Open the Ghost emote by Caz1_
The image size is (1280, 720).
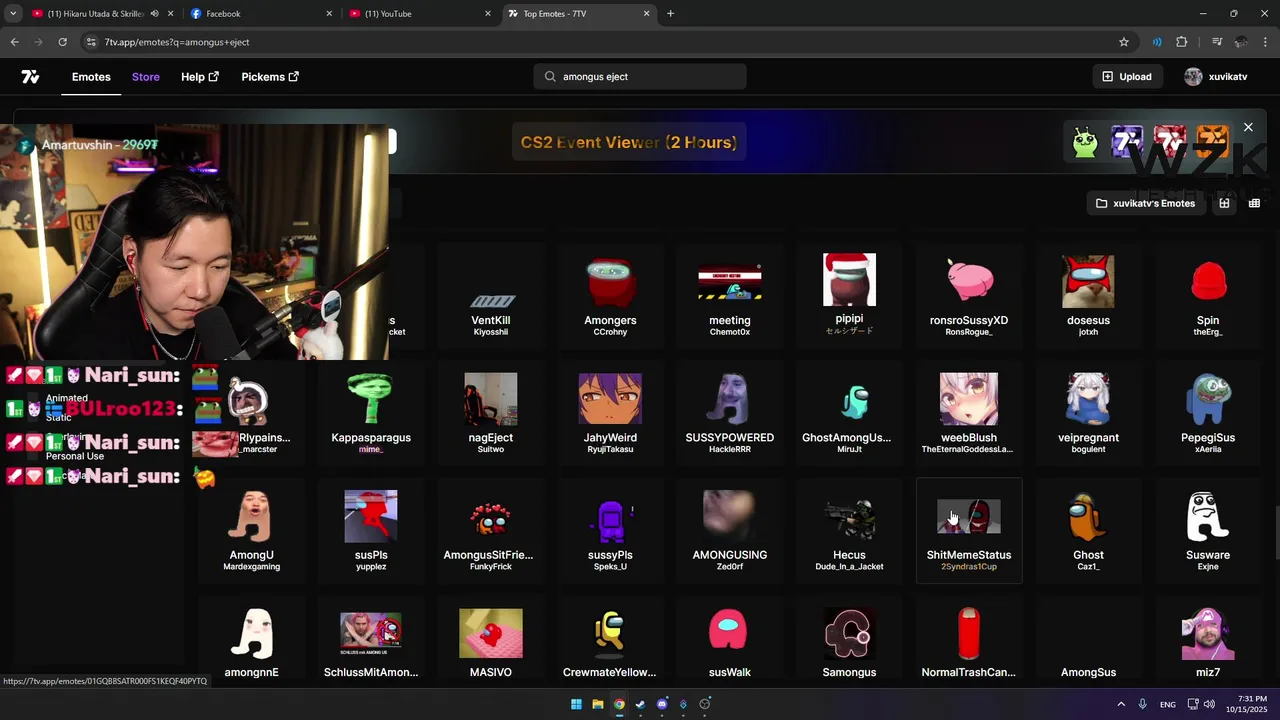pos(1088,531)
